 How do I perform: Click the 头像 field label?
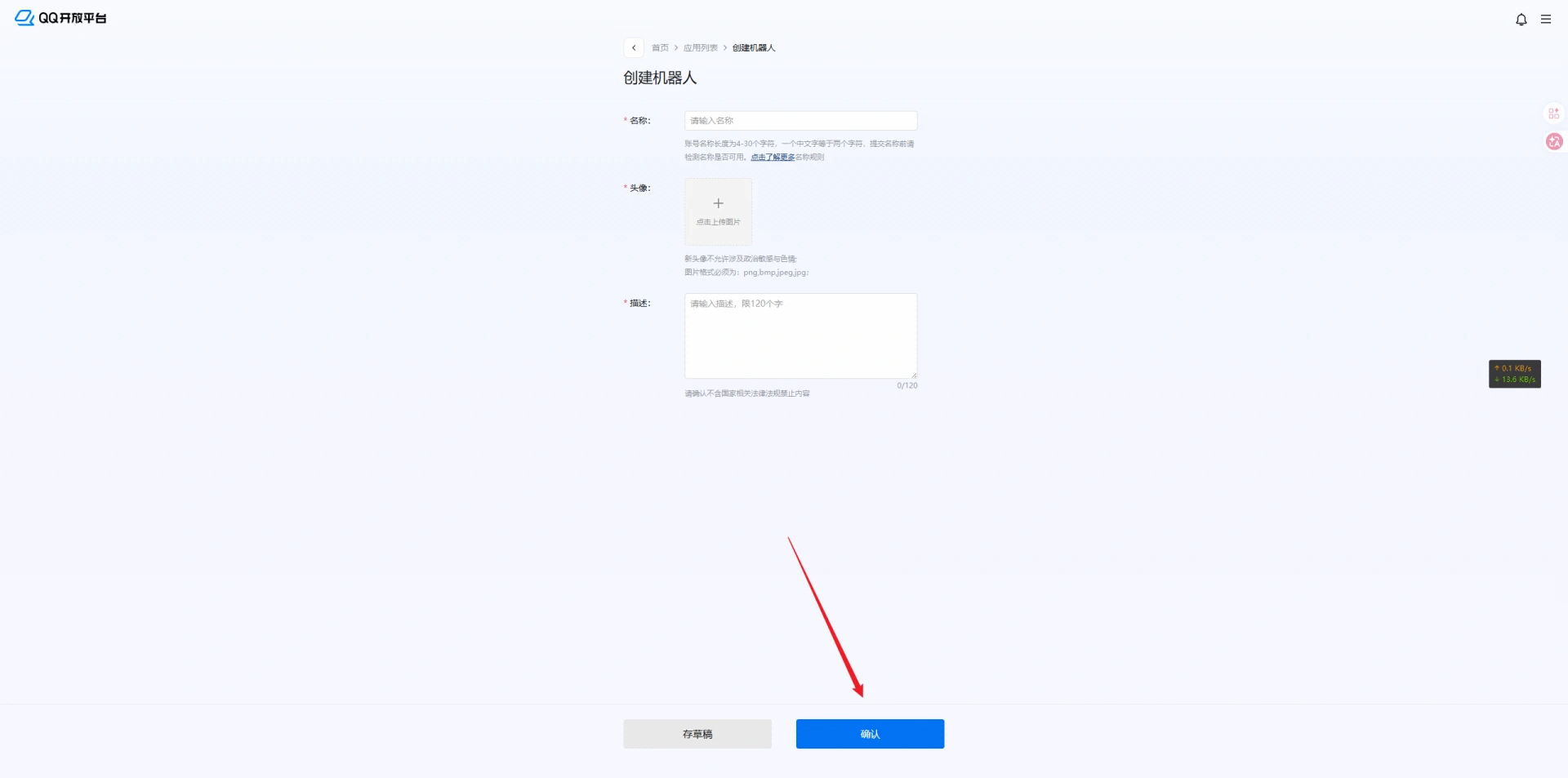[x=639, y=189]
